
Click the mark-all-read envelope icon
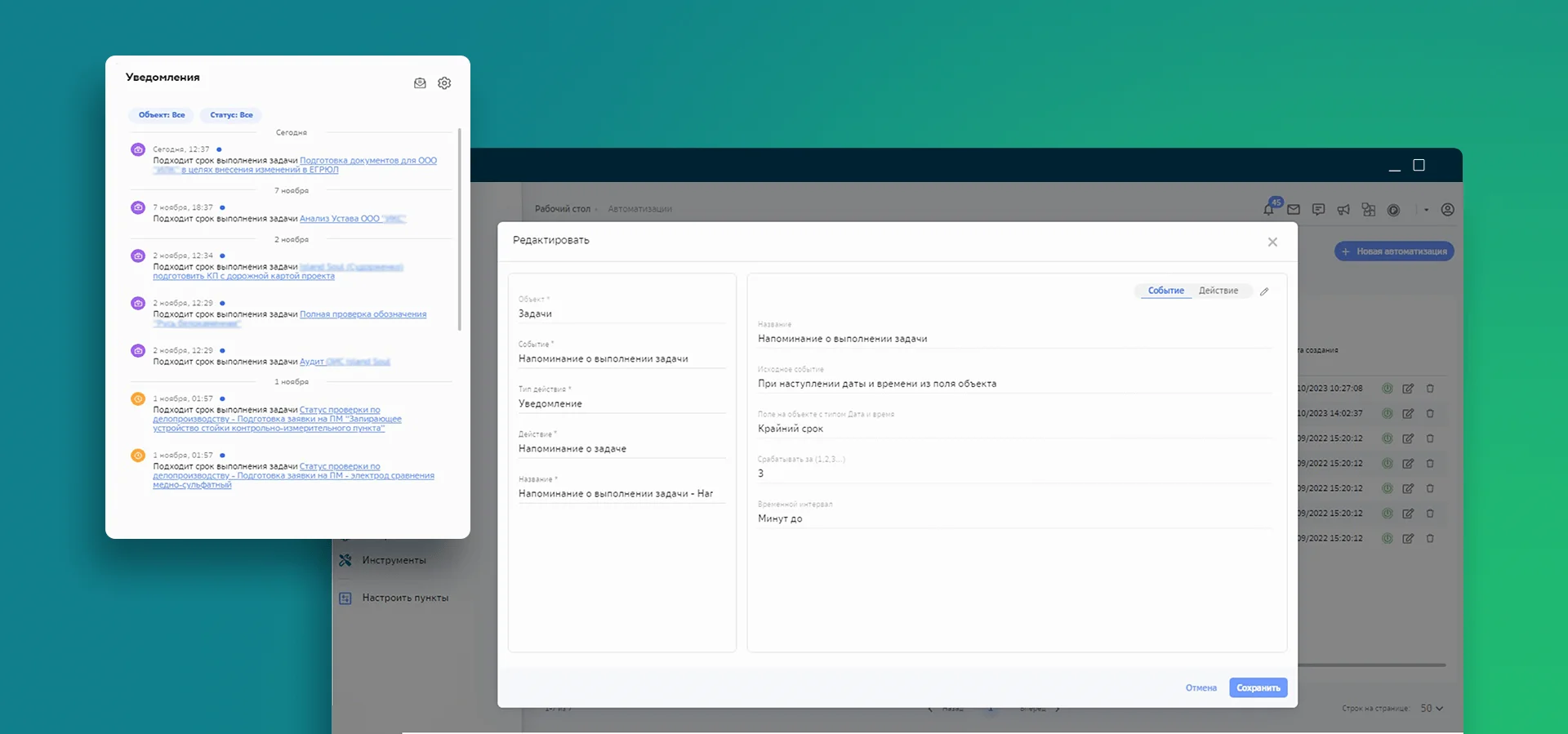420,83
